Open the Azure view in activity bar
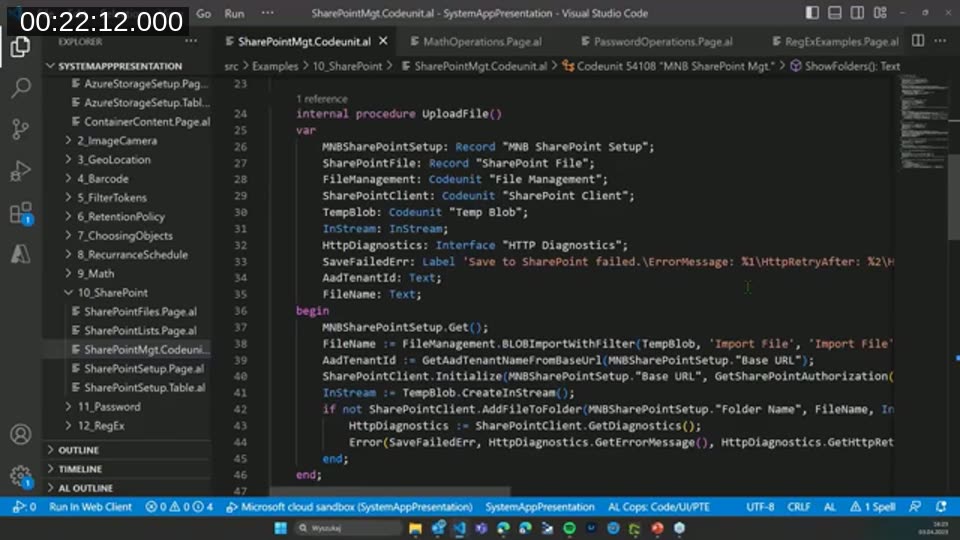Screen dimensions: 960x540 (x=20, y=253)
